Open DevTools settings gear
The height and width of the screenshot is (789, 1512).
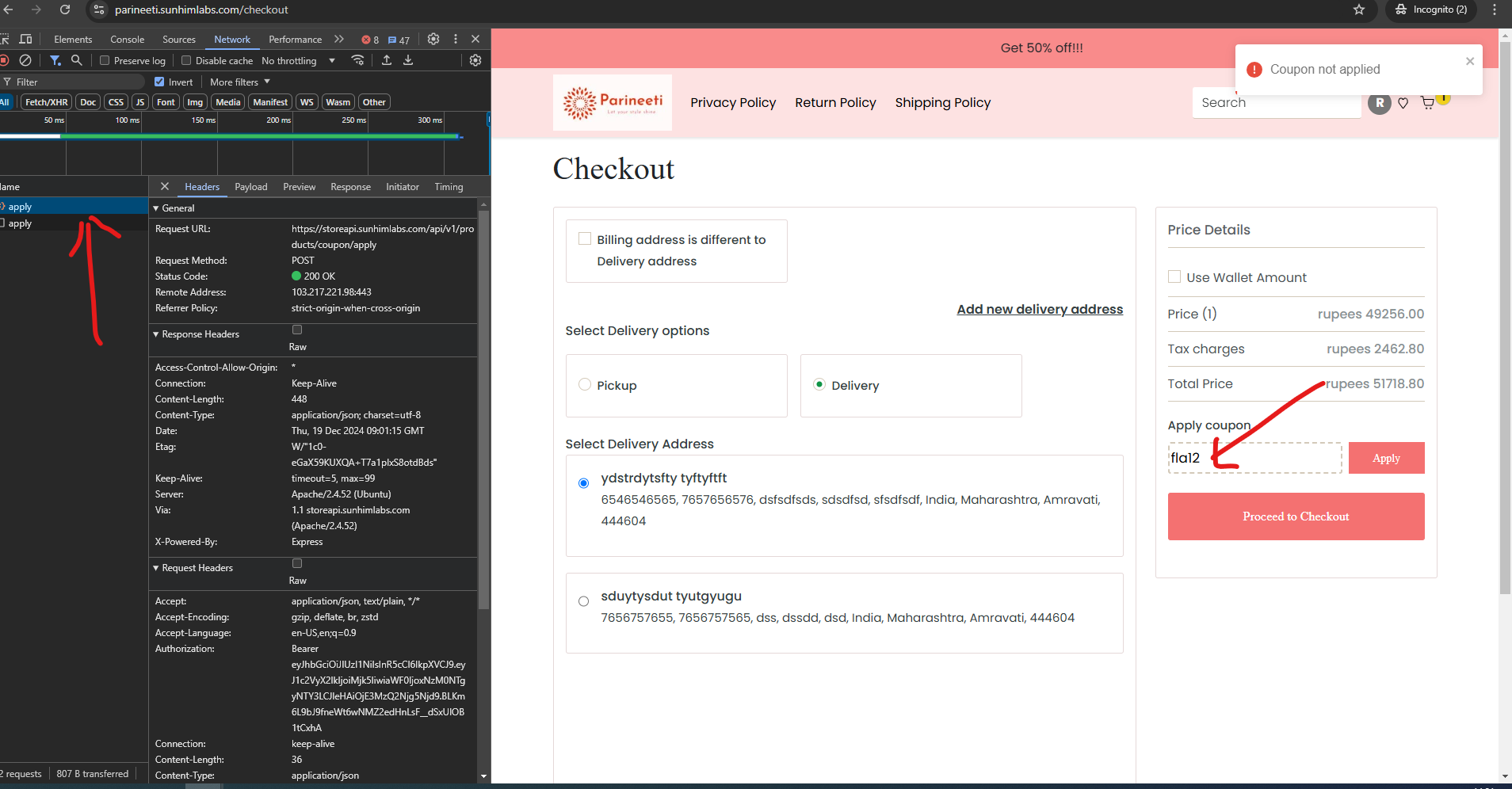click(x=433, y=39)
